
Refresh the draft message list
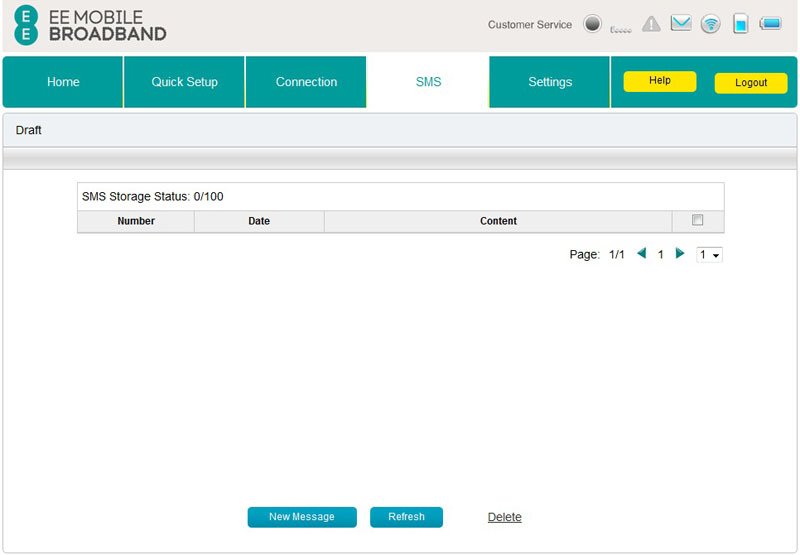(x=406, y=517)
